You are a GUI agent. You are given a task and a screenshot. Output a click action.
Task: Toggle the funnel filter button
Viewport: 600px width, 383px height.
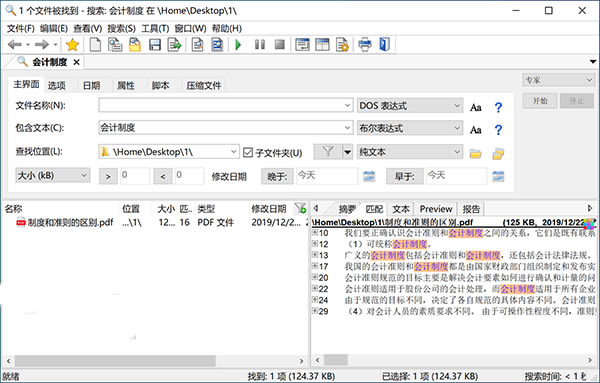[x=328, y=152]
